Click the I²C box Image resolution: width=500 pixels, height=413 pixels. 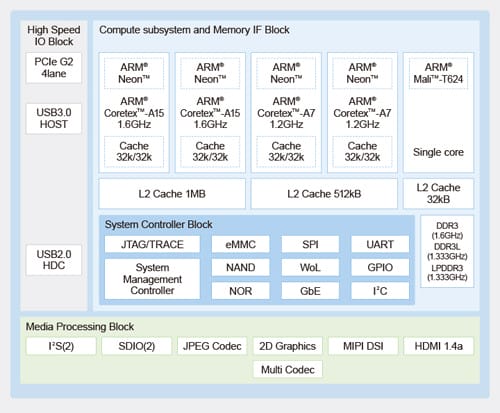pyautogui.click(x=380, y=291)
